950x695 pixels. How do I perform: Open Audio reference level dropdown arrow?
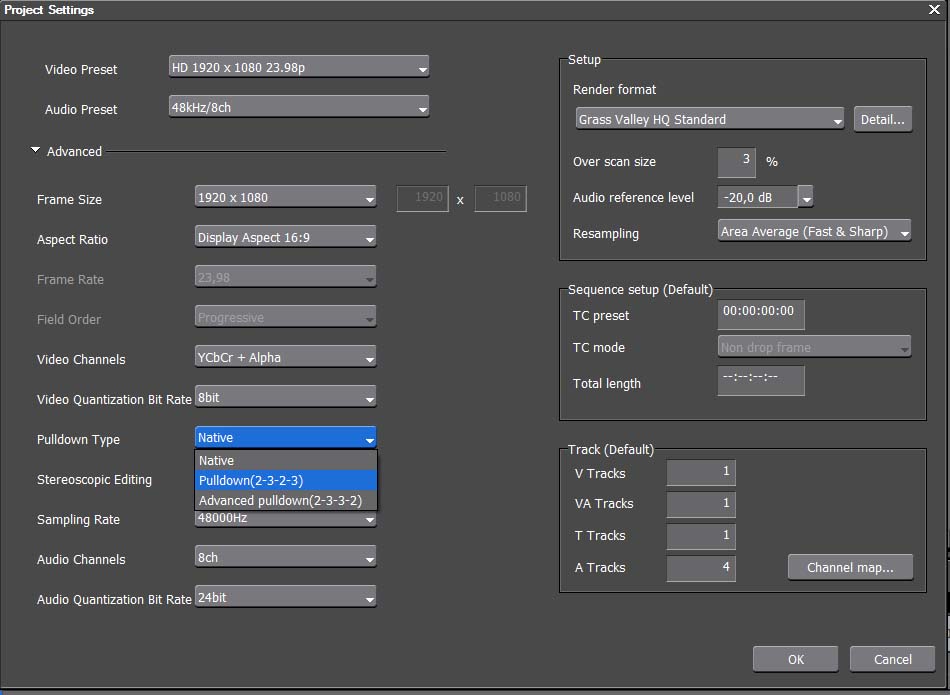point(806,198)
